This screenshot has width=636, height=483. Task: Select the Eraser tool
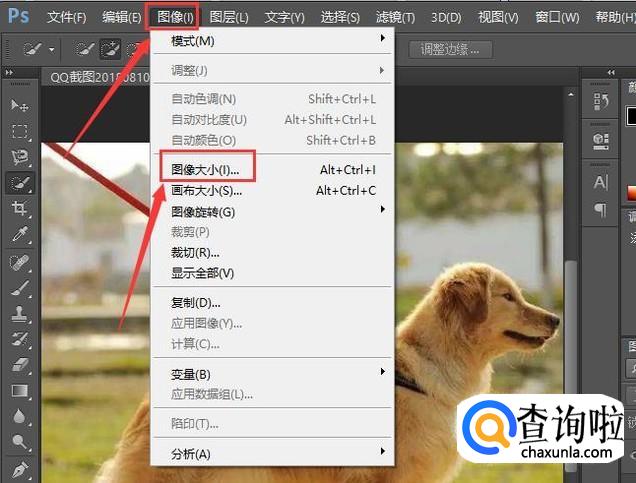pyautogui.click(x=19, y=365)
